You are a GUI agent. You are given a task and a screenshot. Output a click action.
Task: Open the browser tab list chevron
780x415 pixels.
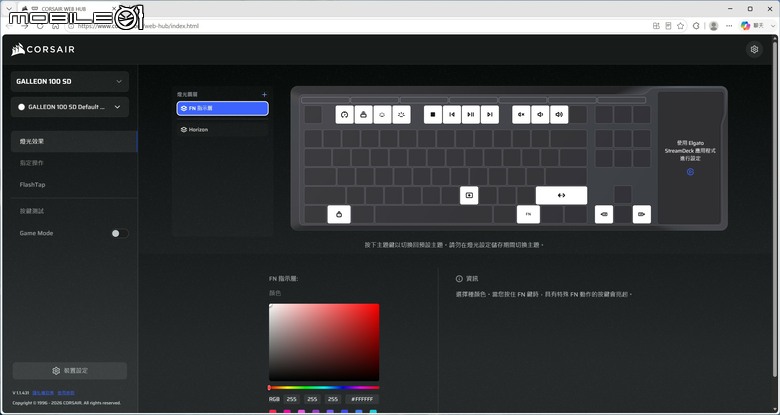click(x=8, y=9)
